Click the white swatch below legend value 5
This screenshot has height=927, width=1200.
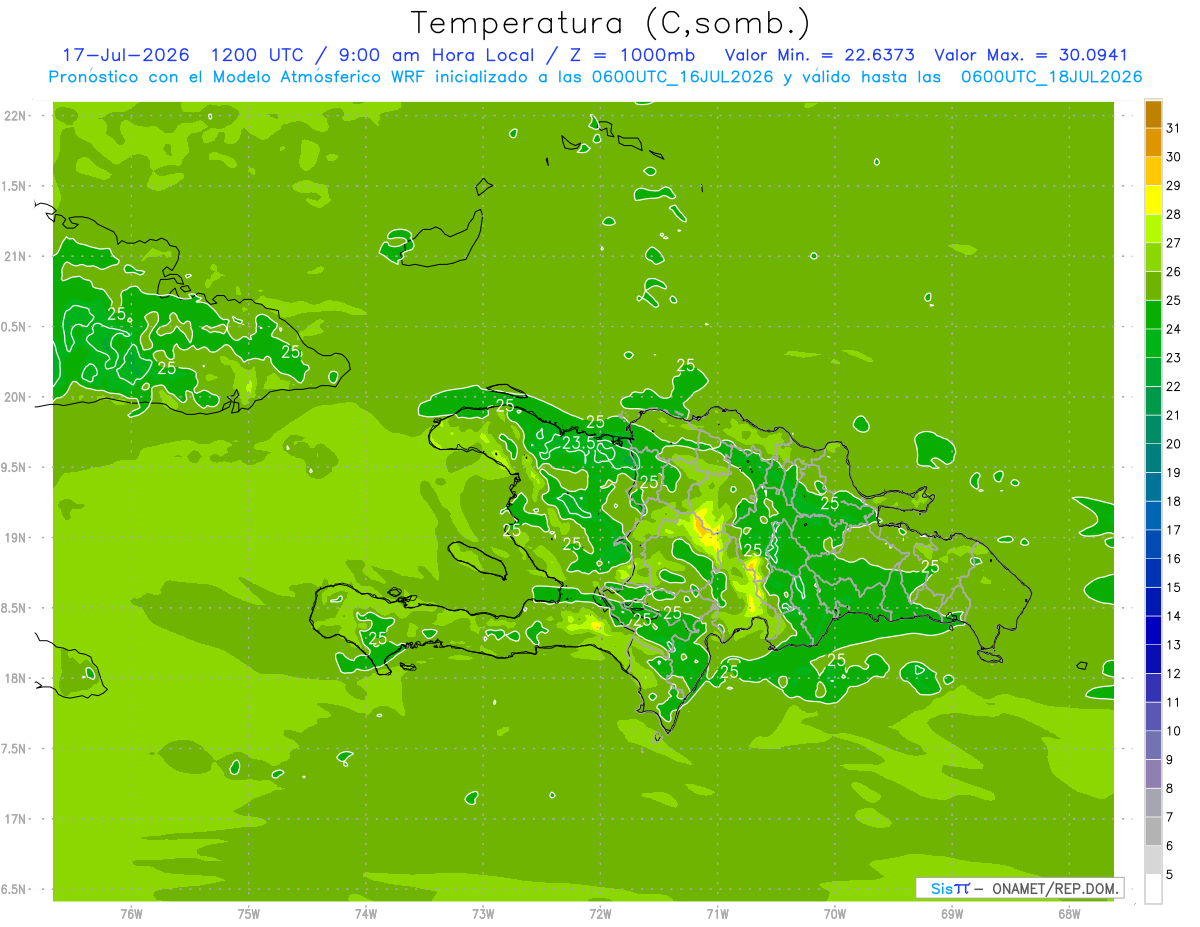pyautogui.click(x=1153, y=889)
